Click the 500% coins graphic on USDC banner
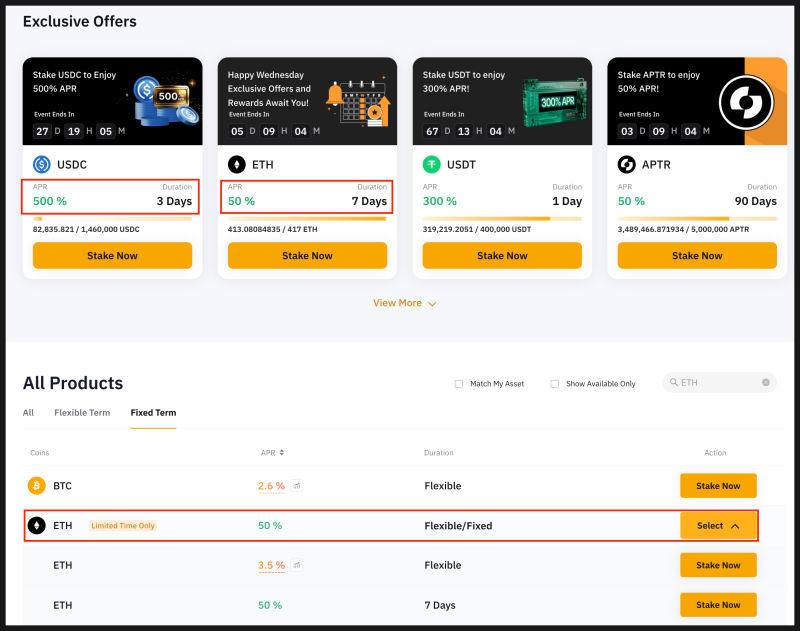The width and height of the screenshot is (800, 631). click(164, 100)
